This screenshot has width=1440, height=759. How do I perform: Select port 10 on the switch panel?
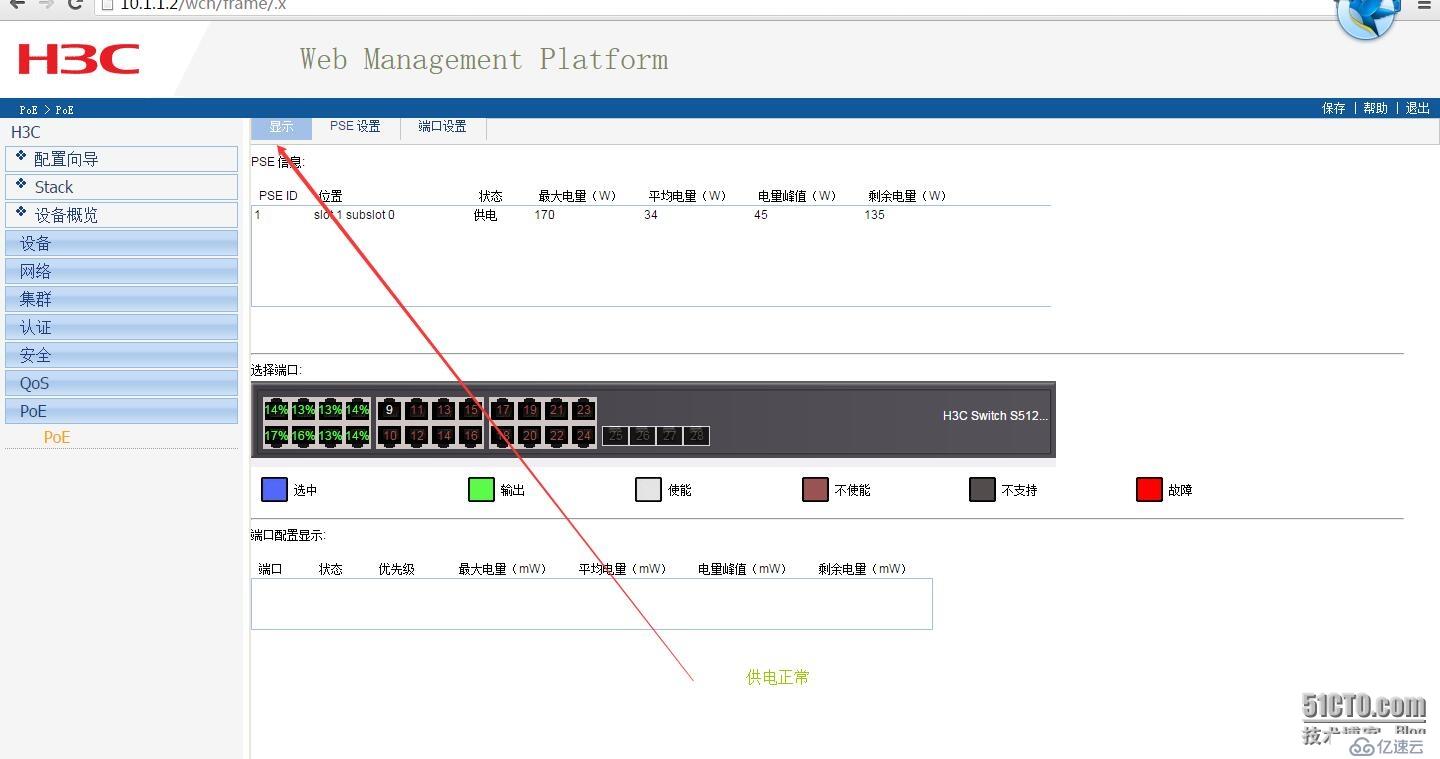[390, 436]
